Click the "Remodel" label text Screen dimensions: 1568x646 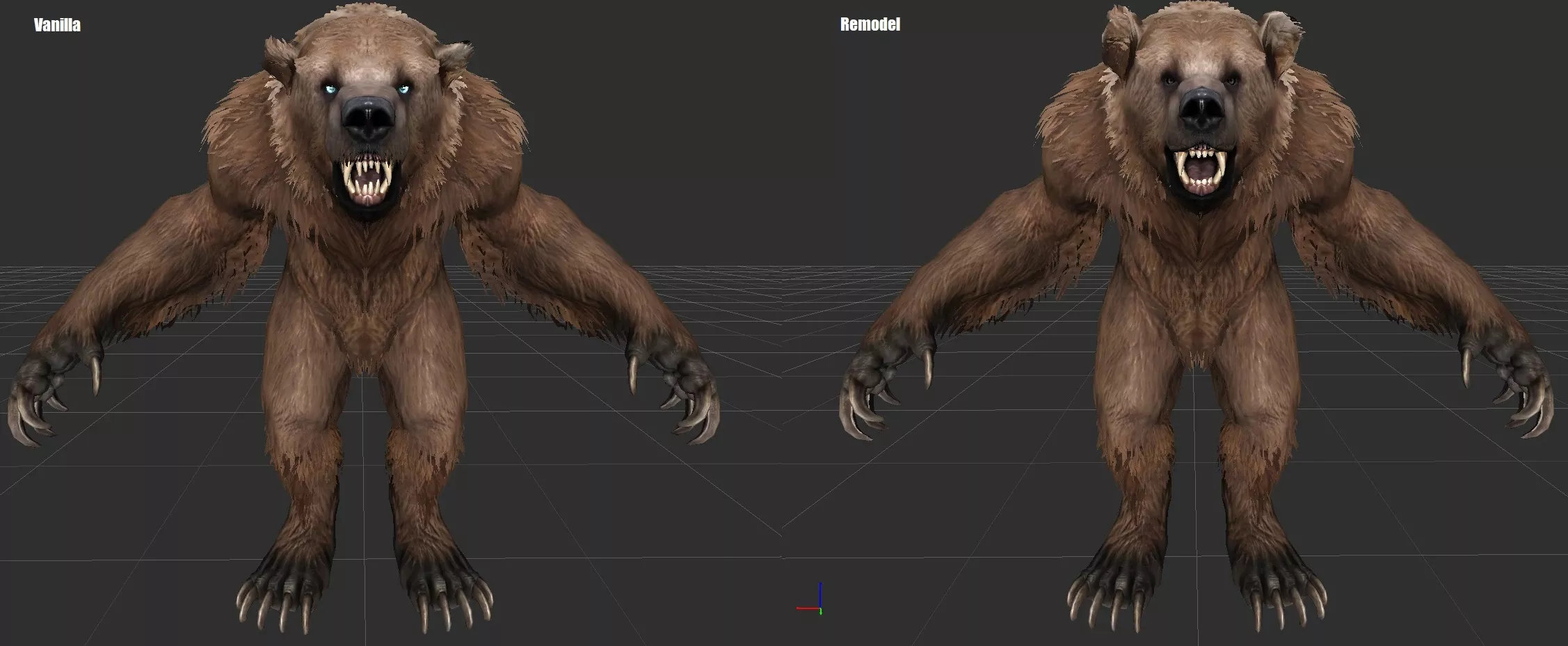click(870, 24)
